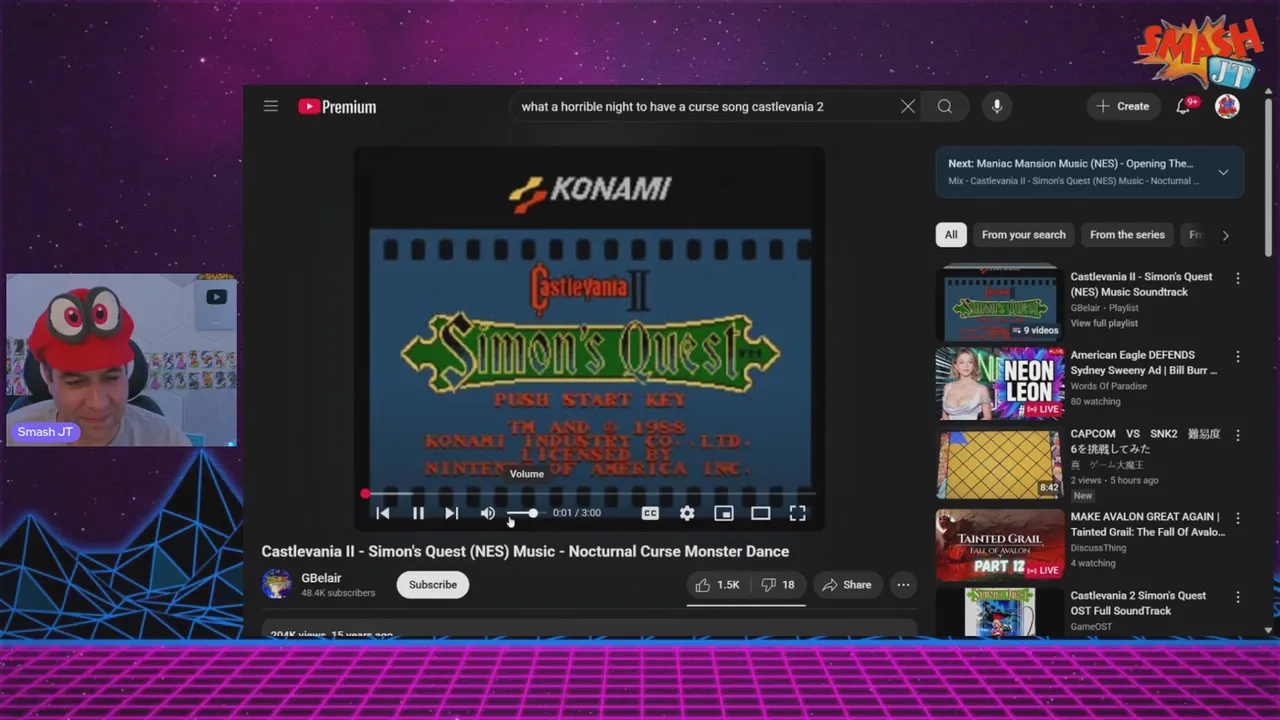Open player settings gear

click(x=687, y=513)
